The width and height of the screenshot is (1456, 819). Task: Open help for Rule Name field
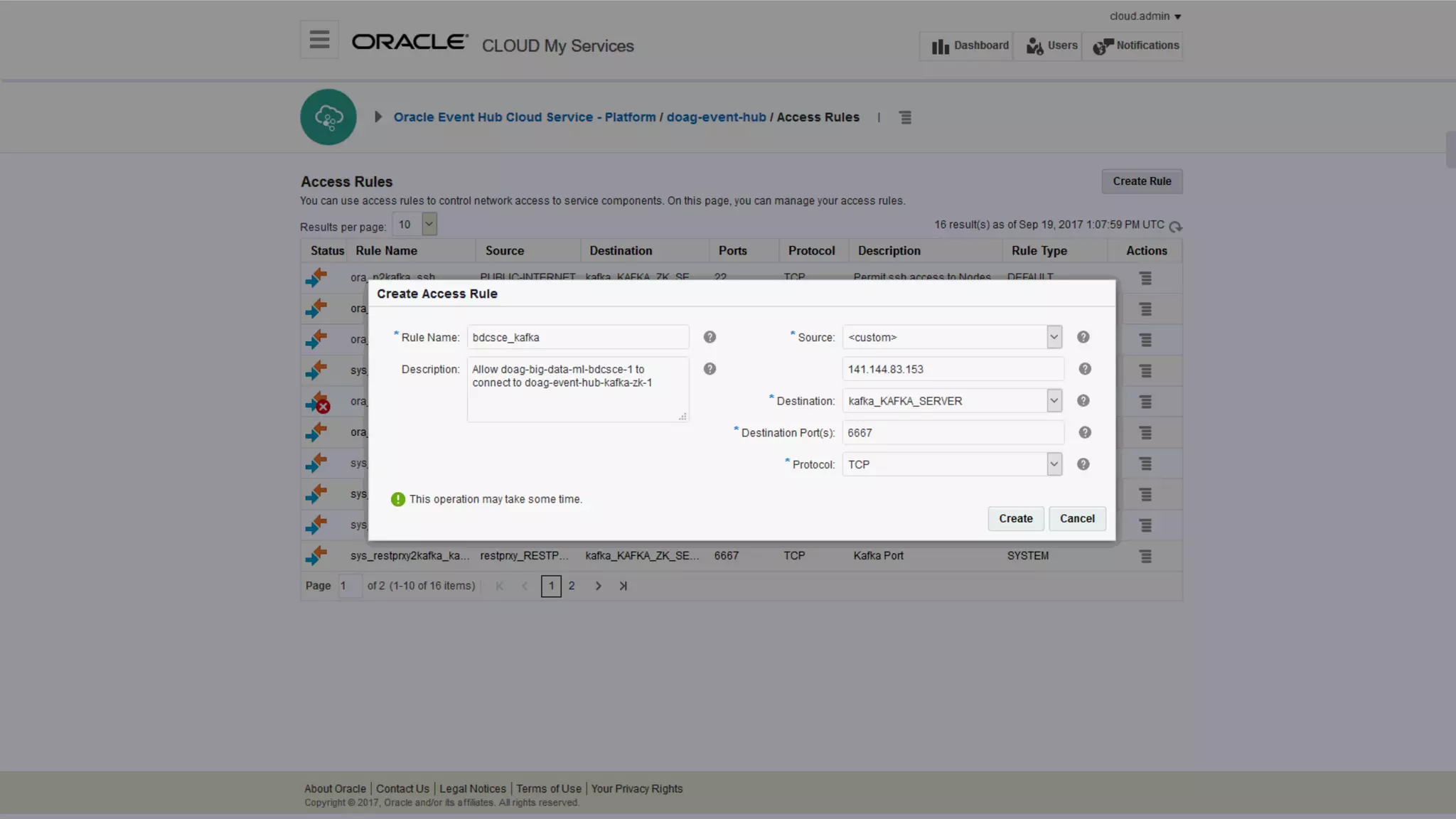point(710,337)
